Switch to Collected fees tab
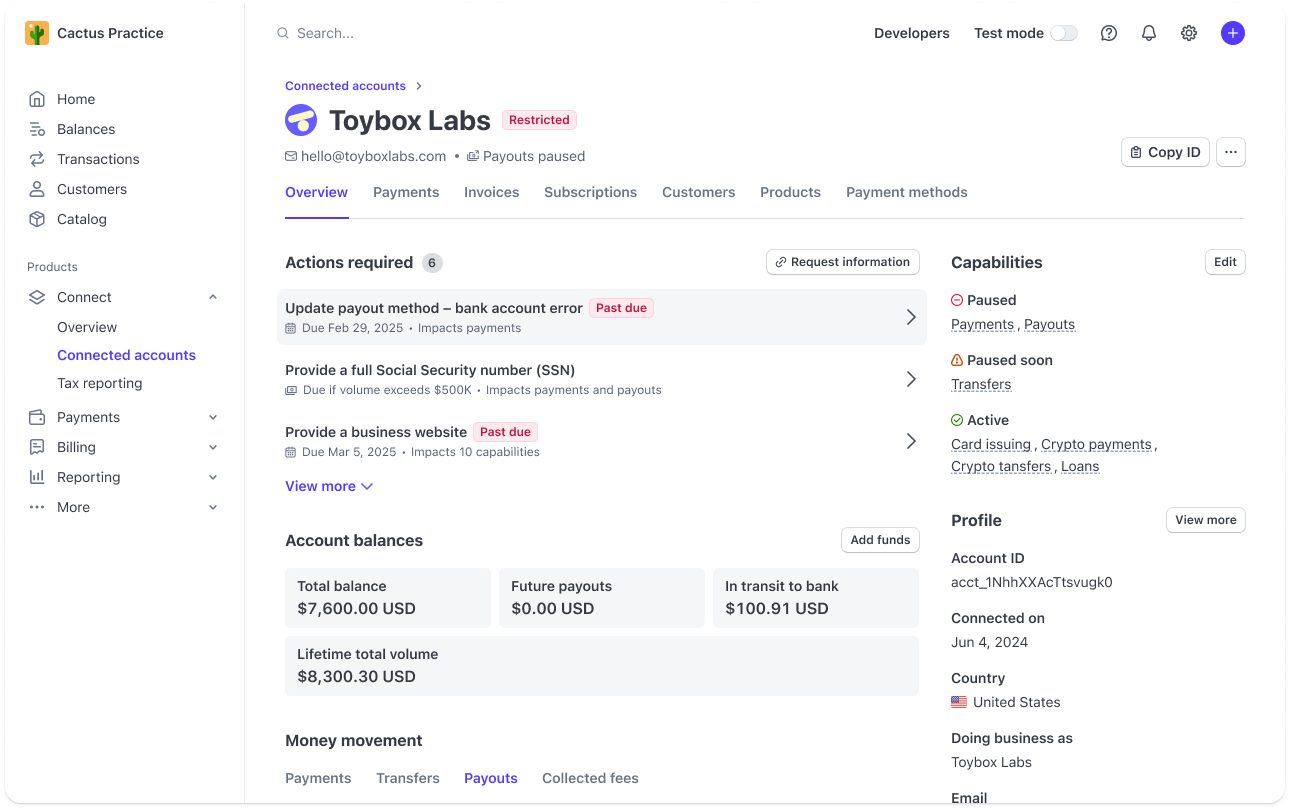Image resolution: width=1290 pixels, height=810 pixels. [590, 778]
